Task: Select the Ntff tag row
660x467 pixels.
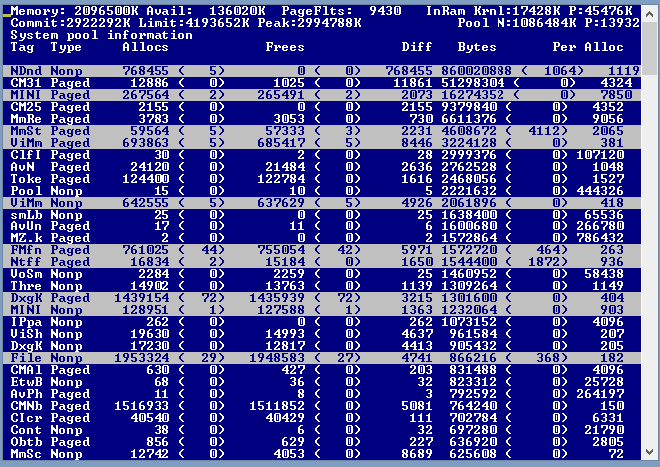Action: tap(322, 262)
